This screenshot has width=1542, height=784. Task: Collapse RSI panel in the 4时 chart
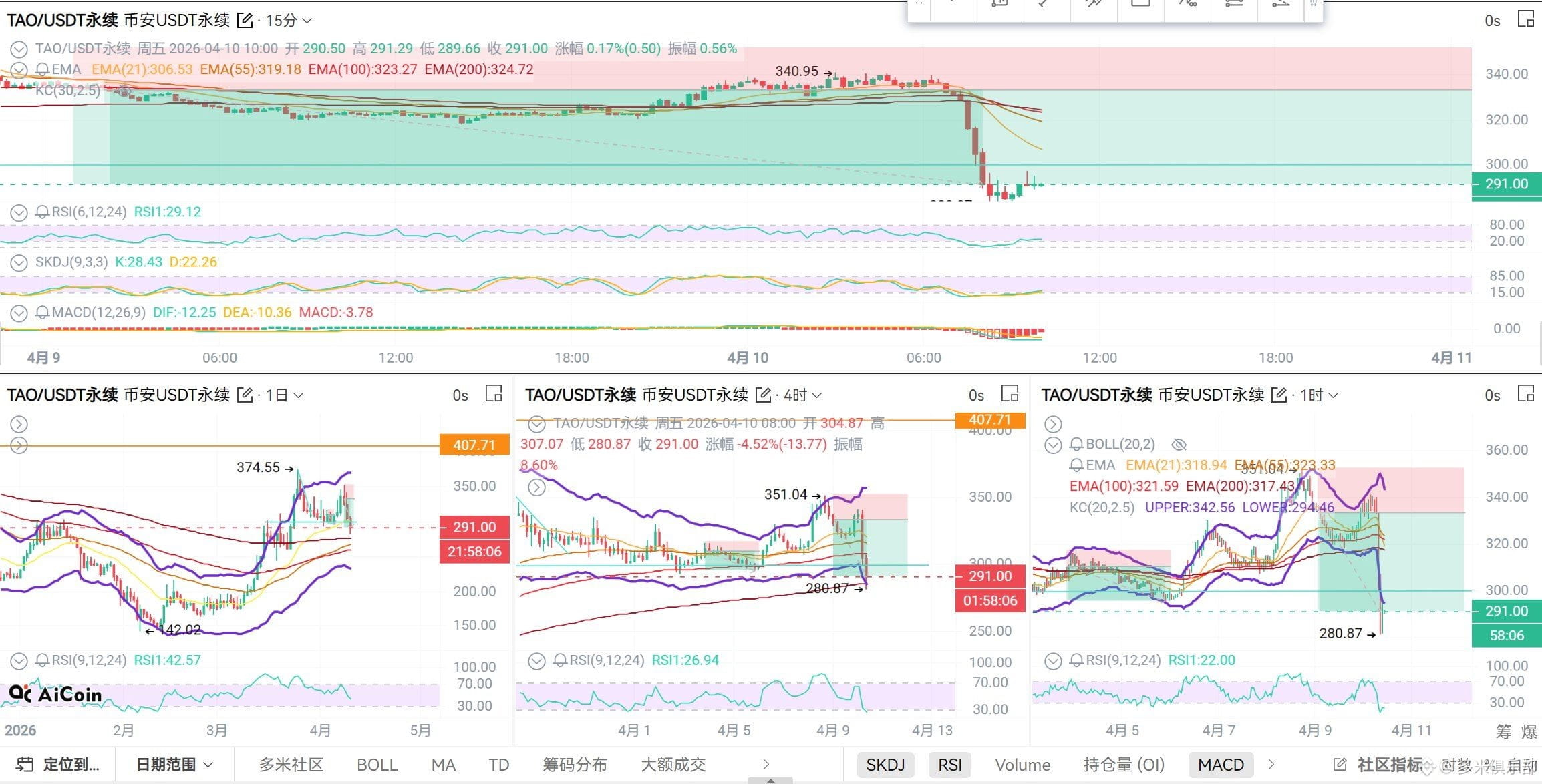coord(536,660)
